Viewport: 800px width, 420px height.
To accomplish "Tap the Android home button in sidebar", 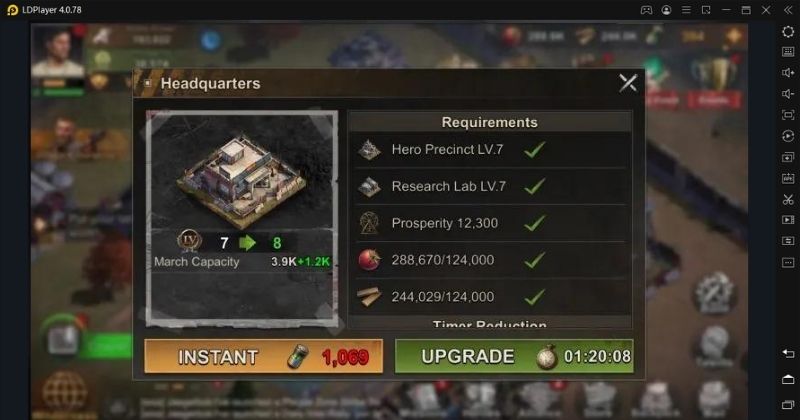I will click(x=788, y=379).
